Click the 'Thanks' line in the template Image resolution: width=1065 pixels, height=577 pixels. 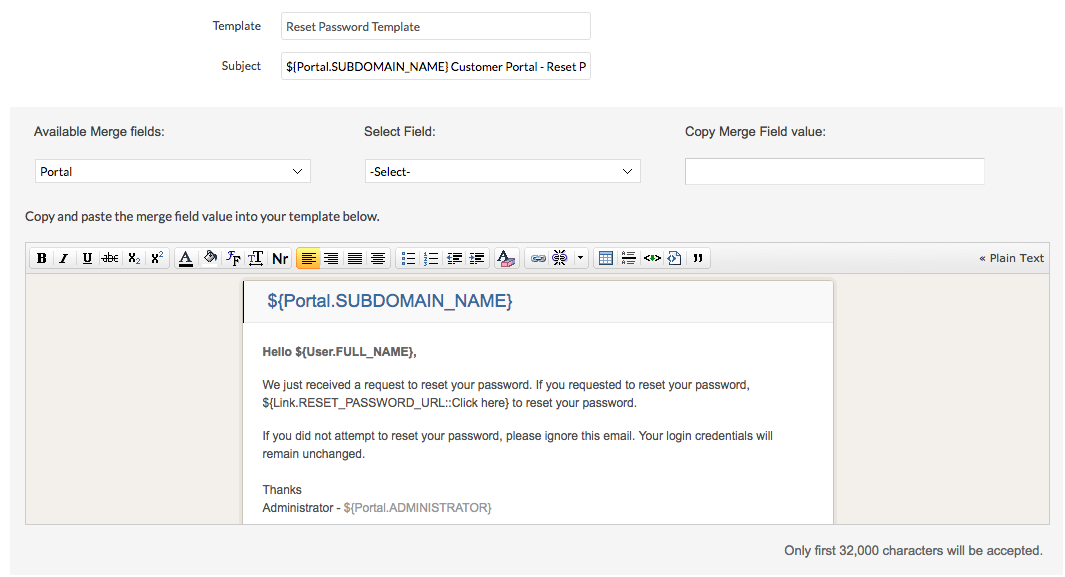(282, 489)
